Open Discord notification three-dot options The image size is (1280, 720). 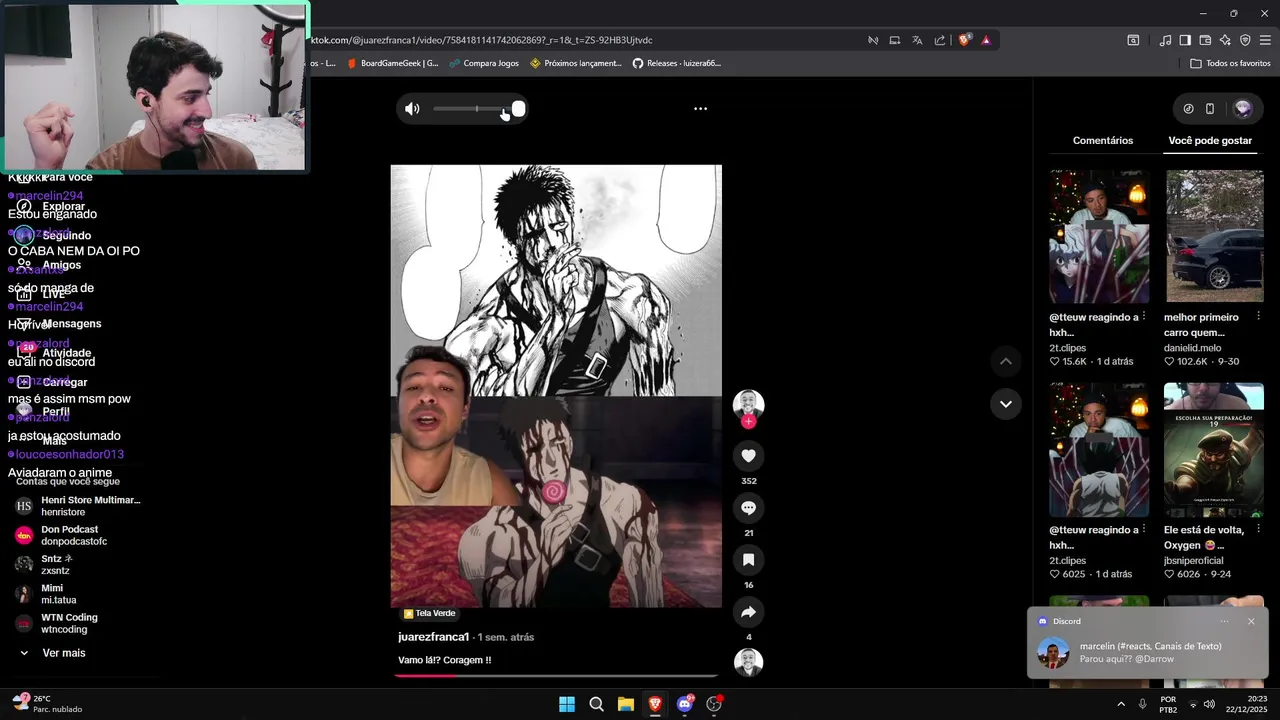pos(1224,621)
